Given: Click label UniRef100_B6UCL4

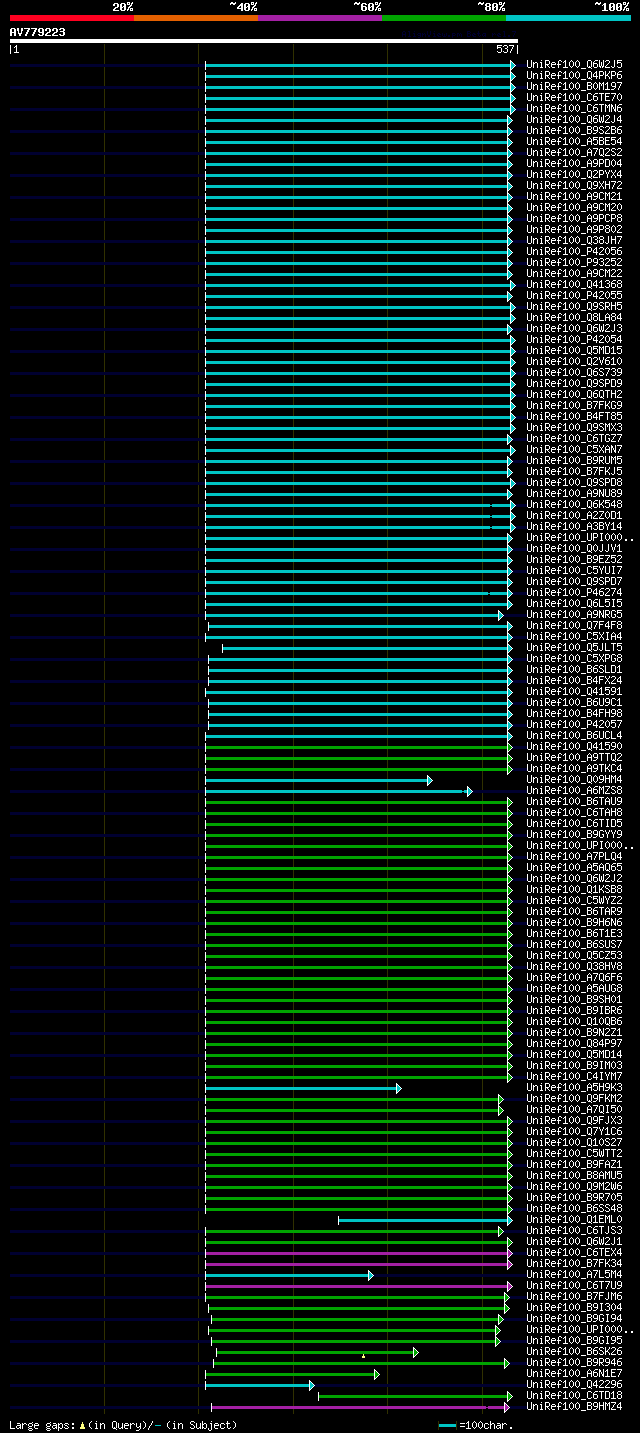Looking at the screenshot, I should (x=574, y=735).
